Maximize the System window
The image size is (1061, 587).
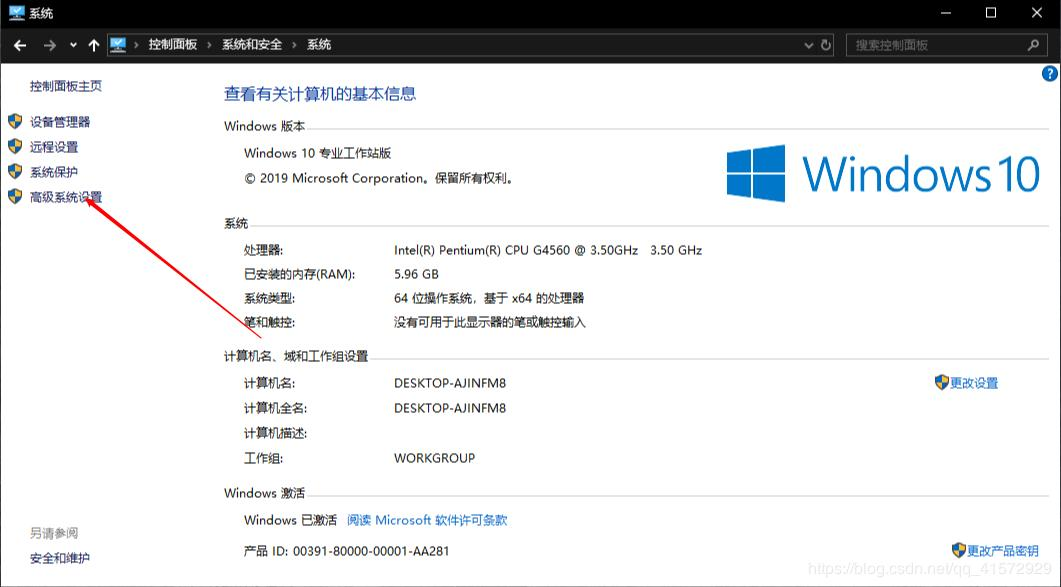[x=991, y=13]
